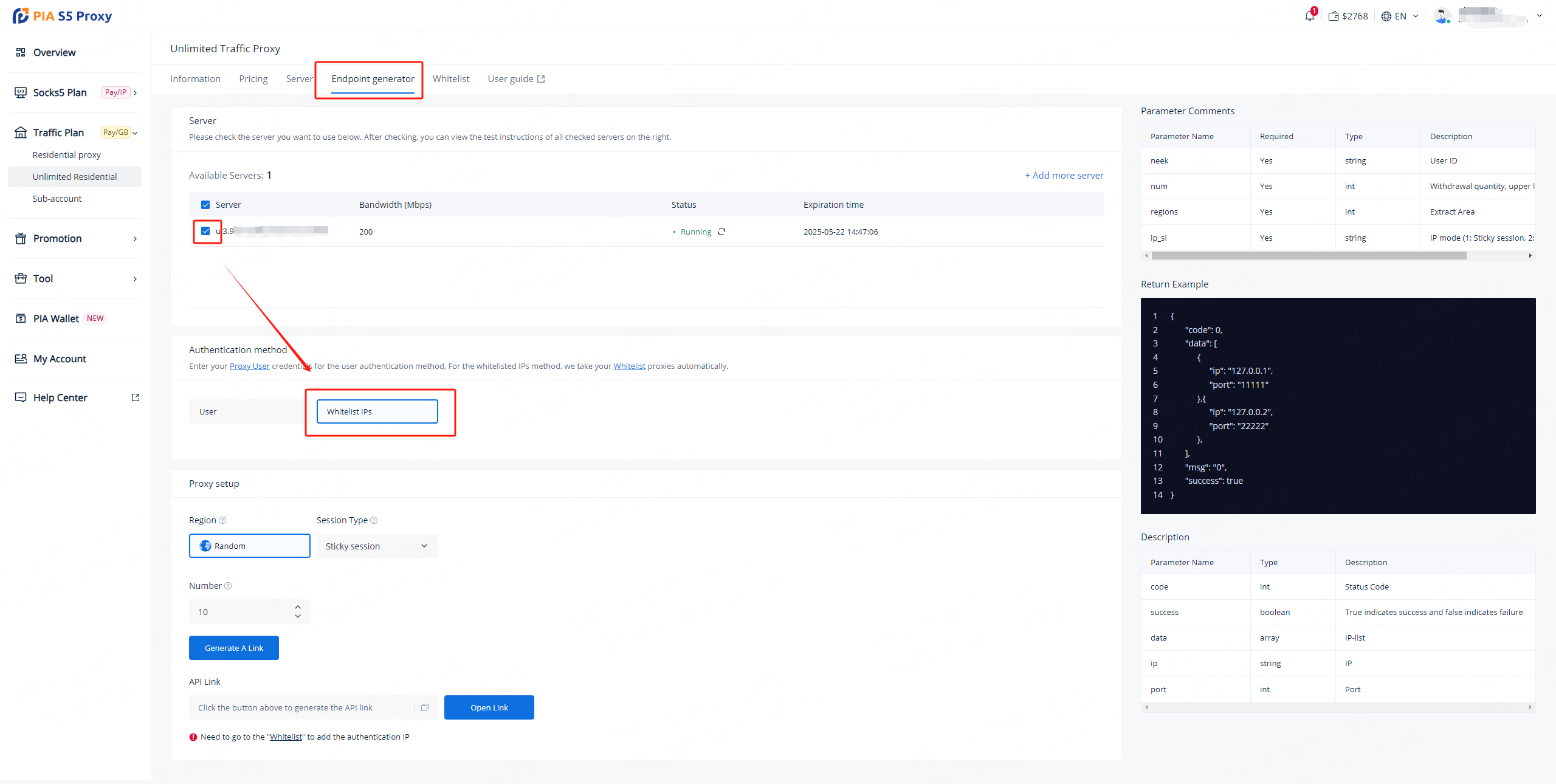This screenshot has width=1556, height=784.
Task: Click the Overview grid icon in sidebar
Action: tap(21, 52)
